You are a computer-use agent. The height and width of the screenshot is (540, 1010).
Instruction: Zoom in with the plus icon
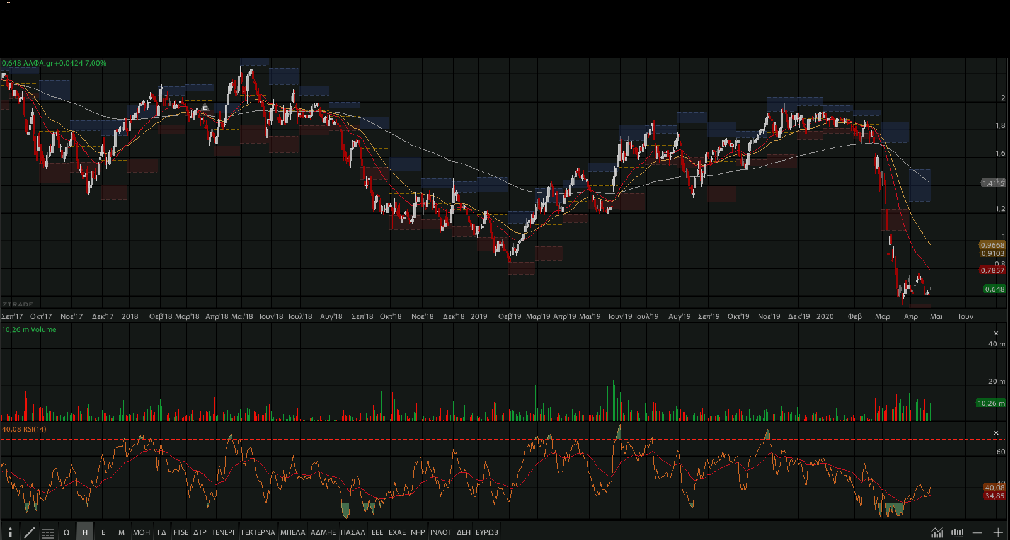997,532
